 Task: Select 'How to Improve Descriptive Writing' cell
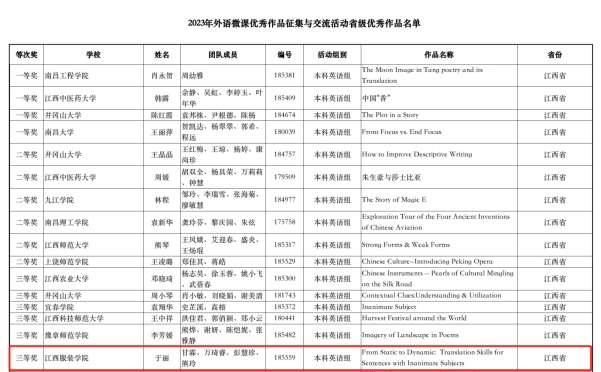(439, 154)
